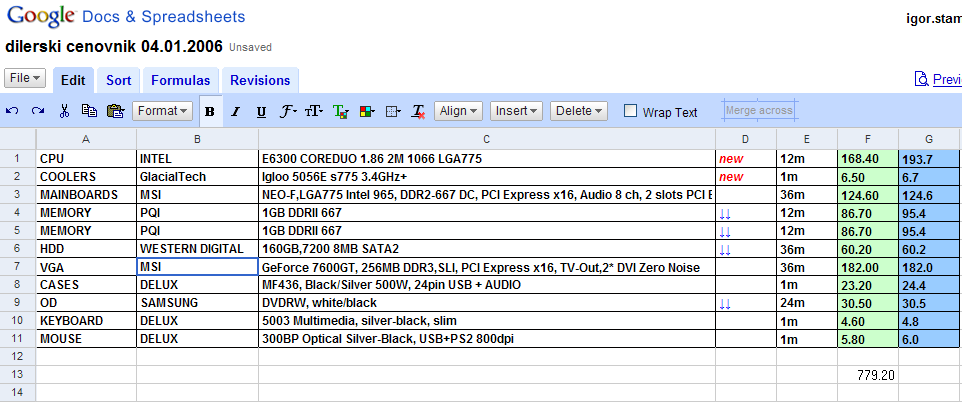Open Docs & Spreadsheets home link
The image size is (962, 402).
click(x=163, y=17)
